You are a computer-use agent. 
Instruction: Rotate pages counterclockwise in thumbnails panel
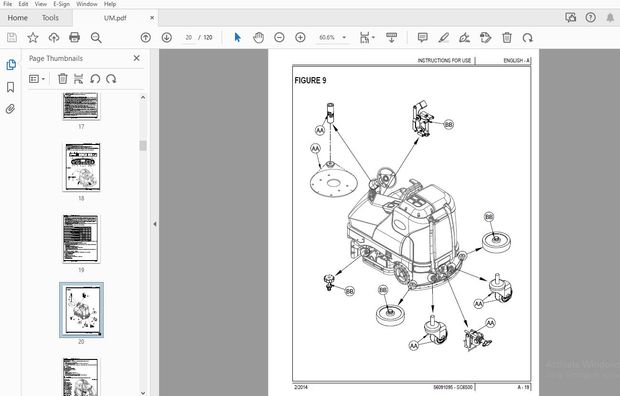coord(95,79)
